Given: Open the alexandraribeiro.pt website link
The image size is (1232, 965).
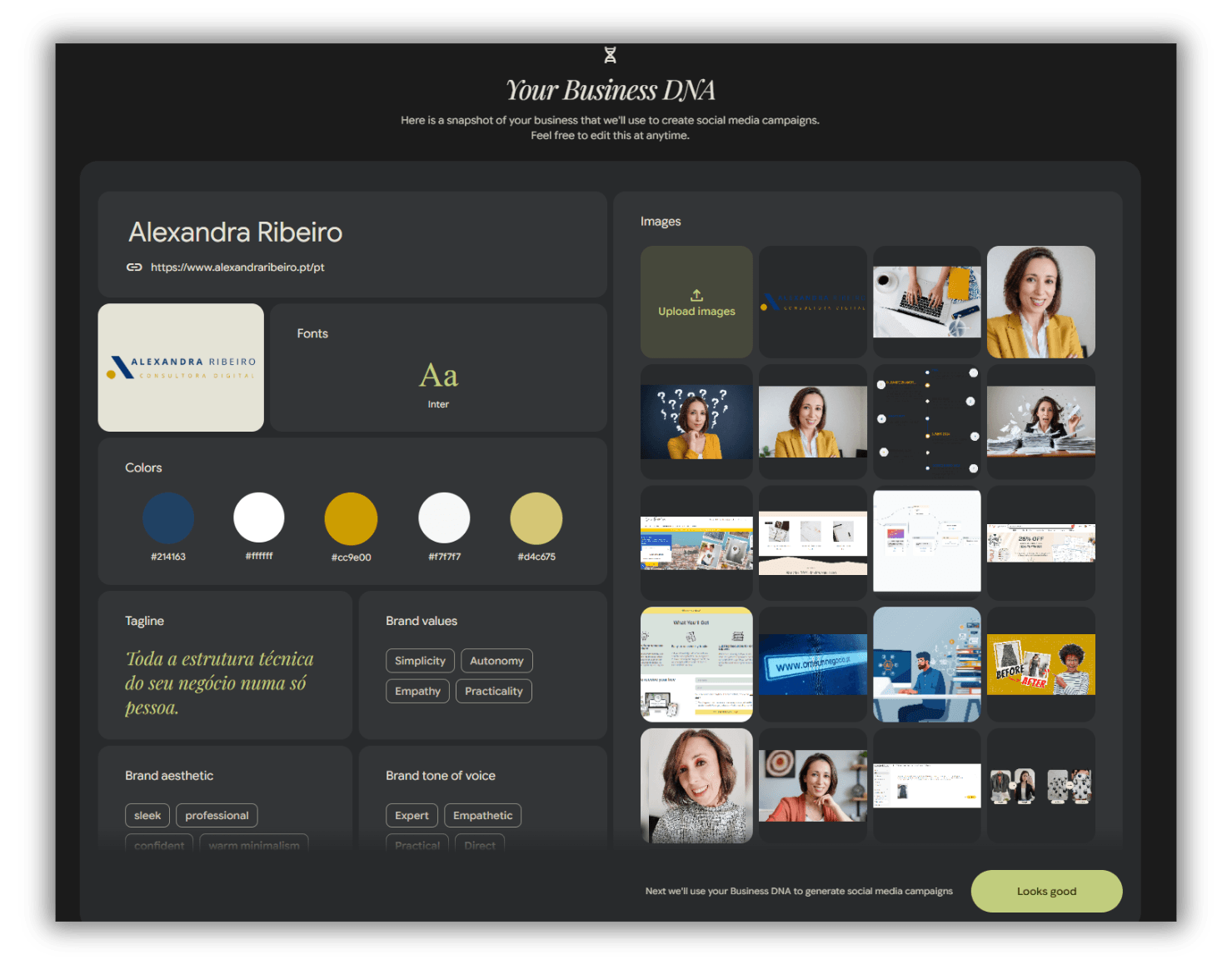Looking at the screenshot, I should (237, 267).
